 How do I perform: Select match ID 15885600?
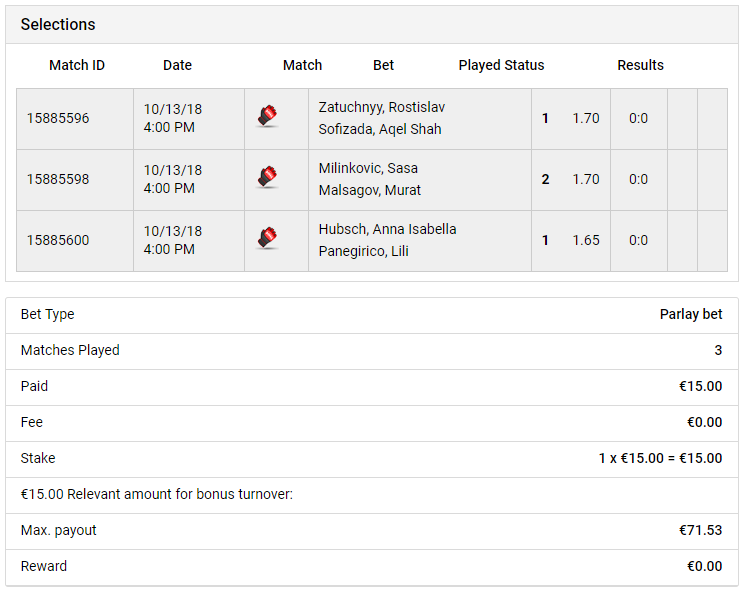(x=58, y=240)
